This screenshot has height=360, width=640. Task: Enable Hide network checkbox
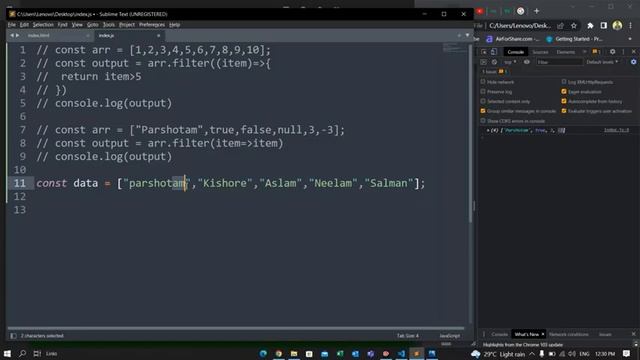click(x=483, y=82)
